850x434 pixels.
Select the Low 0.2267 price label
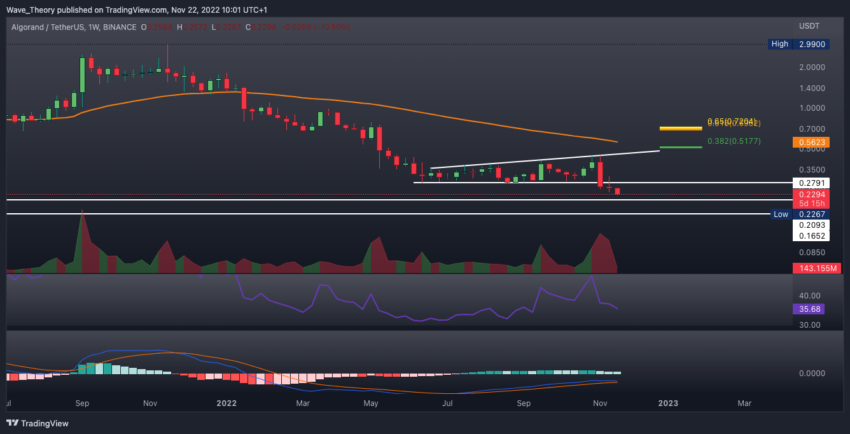pos(799,215)
